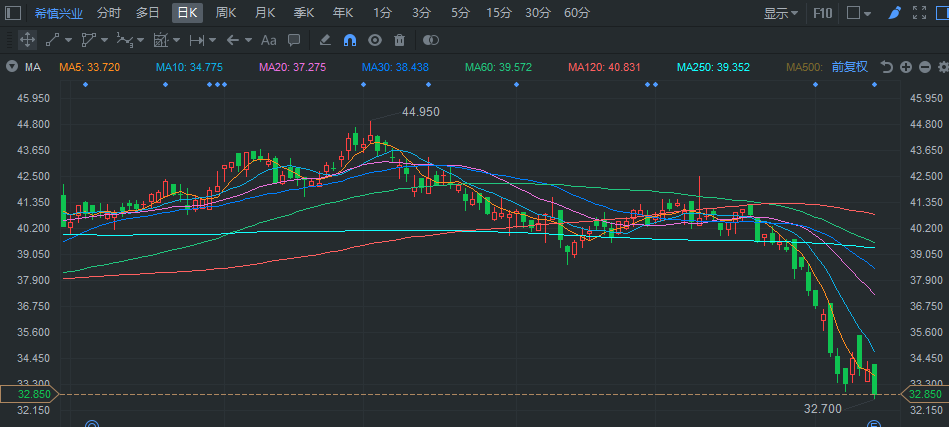Expand the polygon tool dropdown arrow
This screenshot has width=949, height=427.
click(104, 41)
